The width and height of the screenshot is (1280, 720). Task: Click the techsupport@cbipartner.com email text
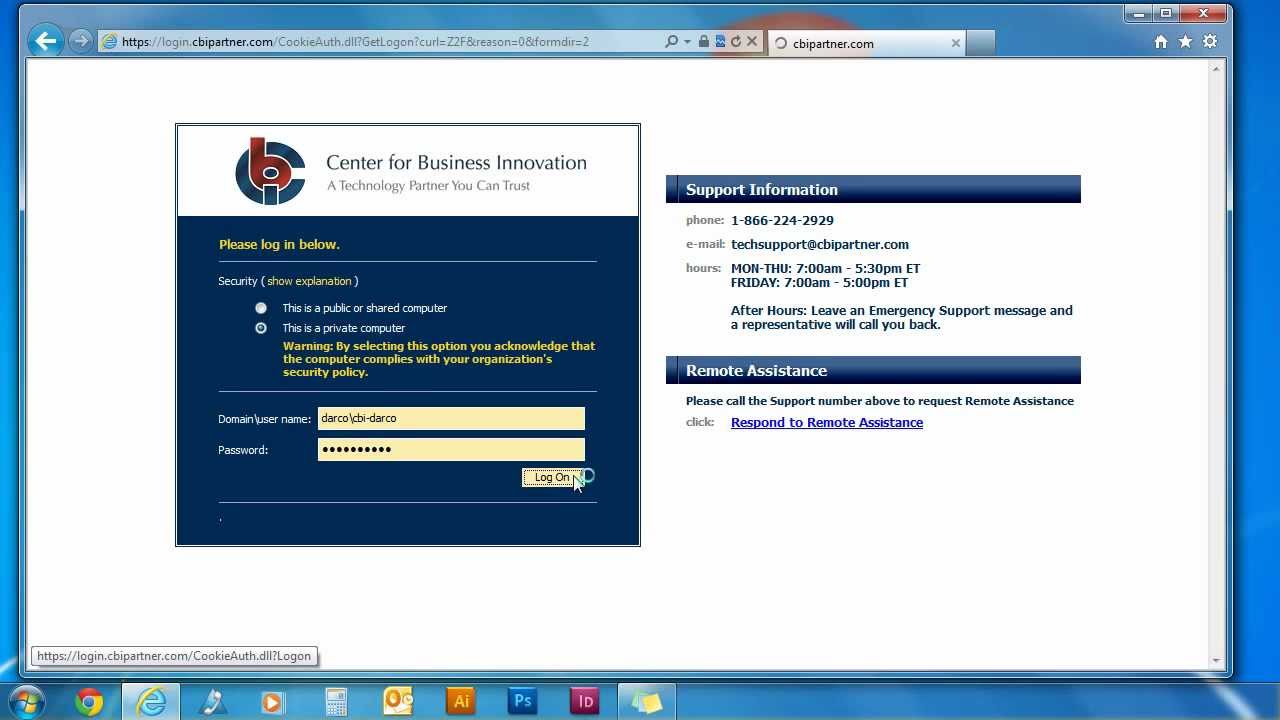pos(820,244)
